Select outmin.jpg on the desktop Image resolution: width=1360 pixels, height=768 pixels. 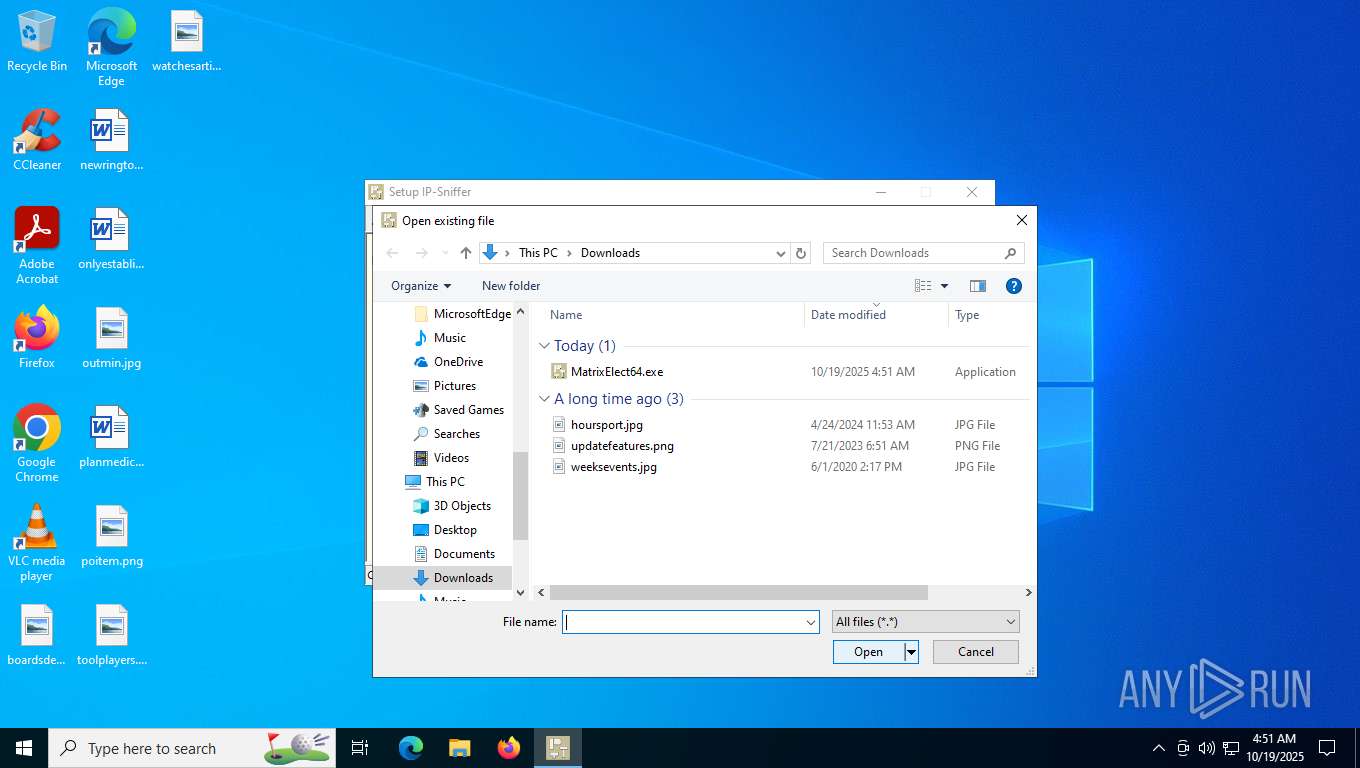pos(111,338)
